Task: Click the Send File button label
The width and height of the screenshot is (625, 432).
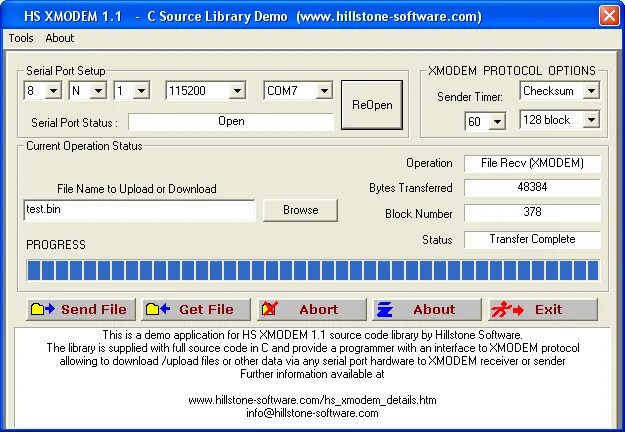Action: 94,309
